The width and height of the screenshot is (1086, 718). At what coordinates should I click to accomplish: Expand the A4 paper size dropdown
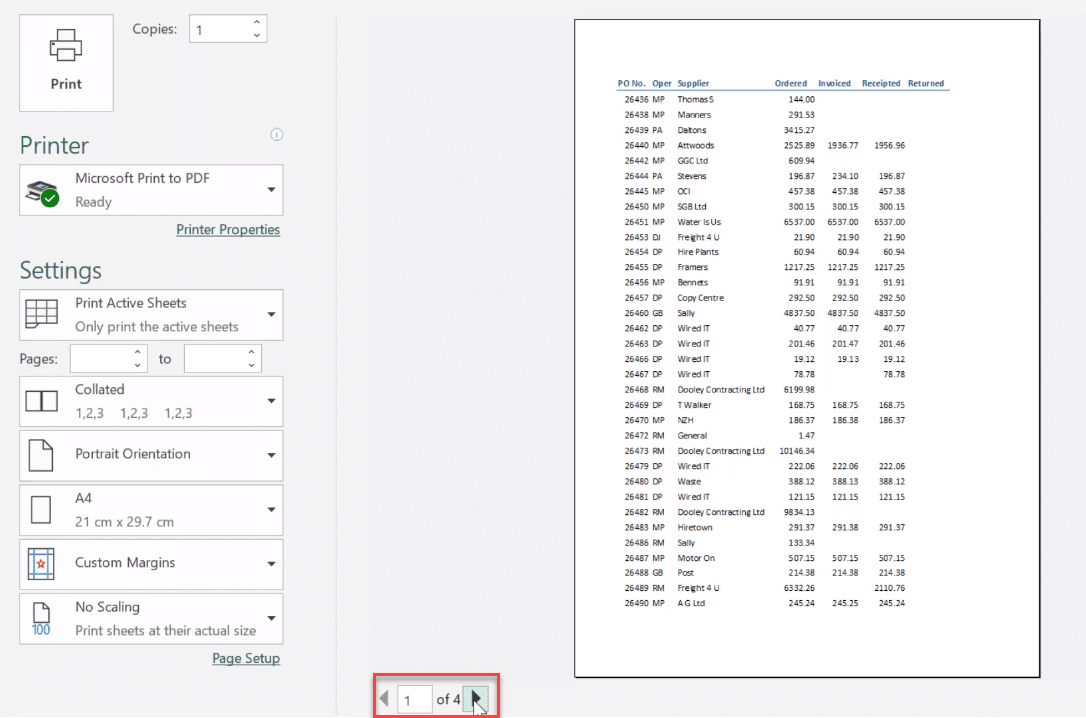[x=271, y=510]
